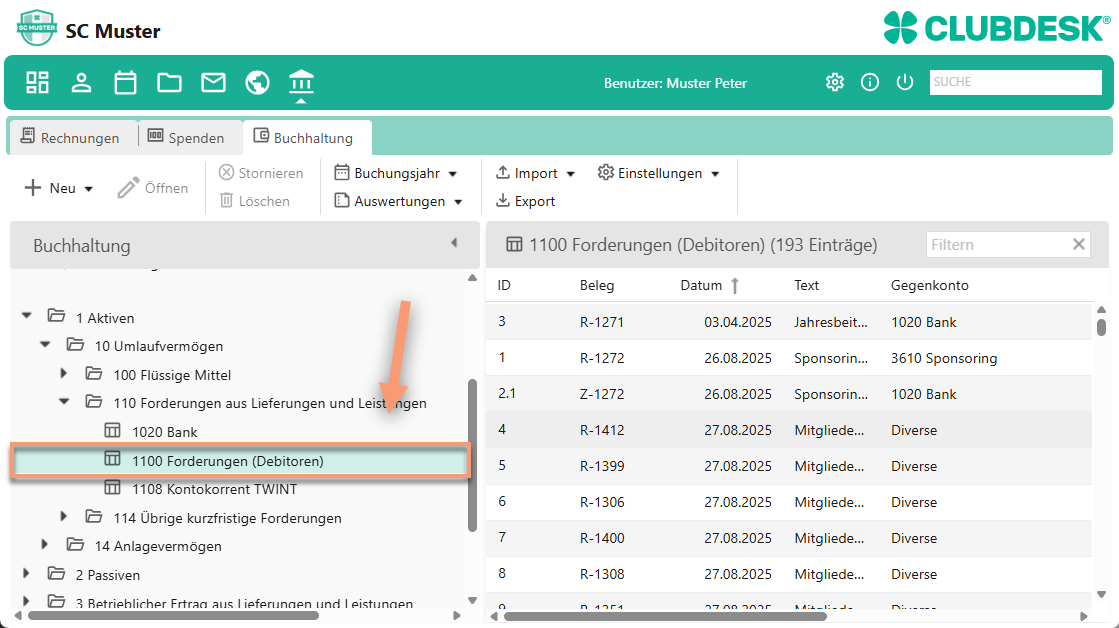Clear the Filtern field with X
Image resolution: width=1119 pixels, height=628 pixels.
tap(1078, 245)
